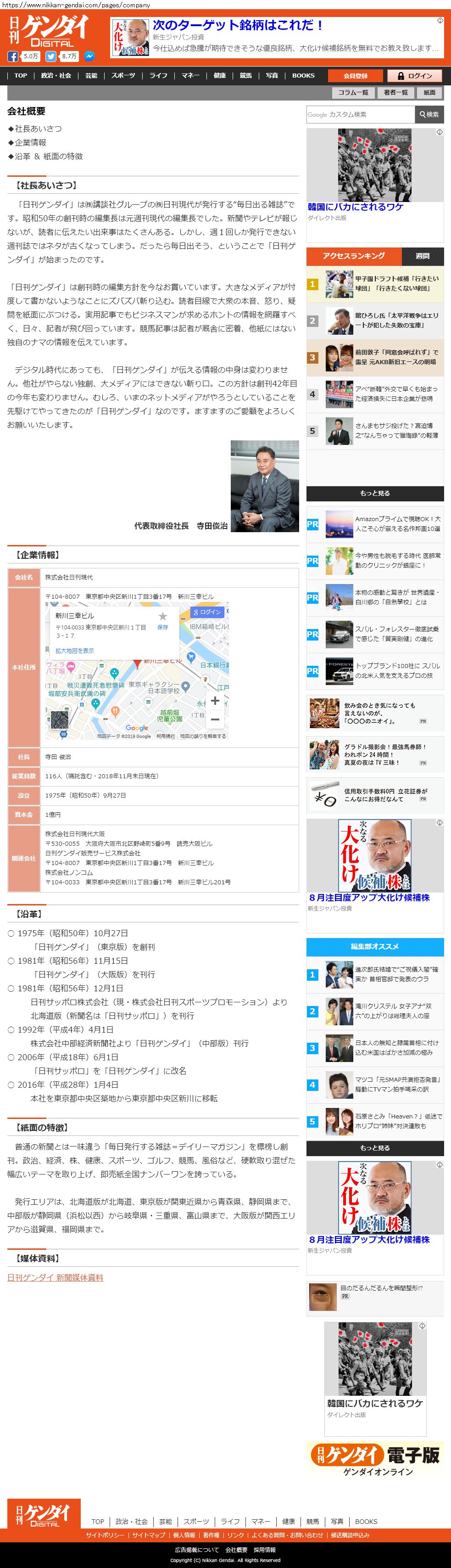Image resolution: width=451 pixels, height=1568 pixels.
Task: Open スポーツ in the navigation bar
Action: tap(123, 75)
